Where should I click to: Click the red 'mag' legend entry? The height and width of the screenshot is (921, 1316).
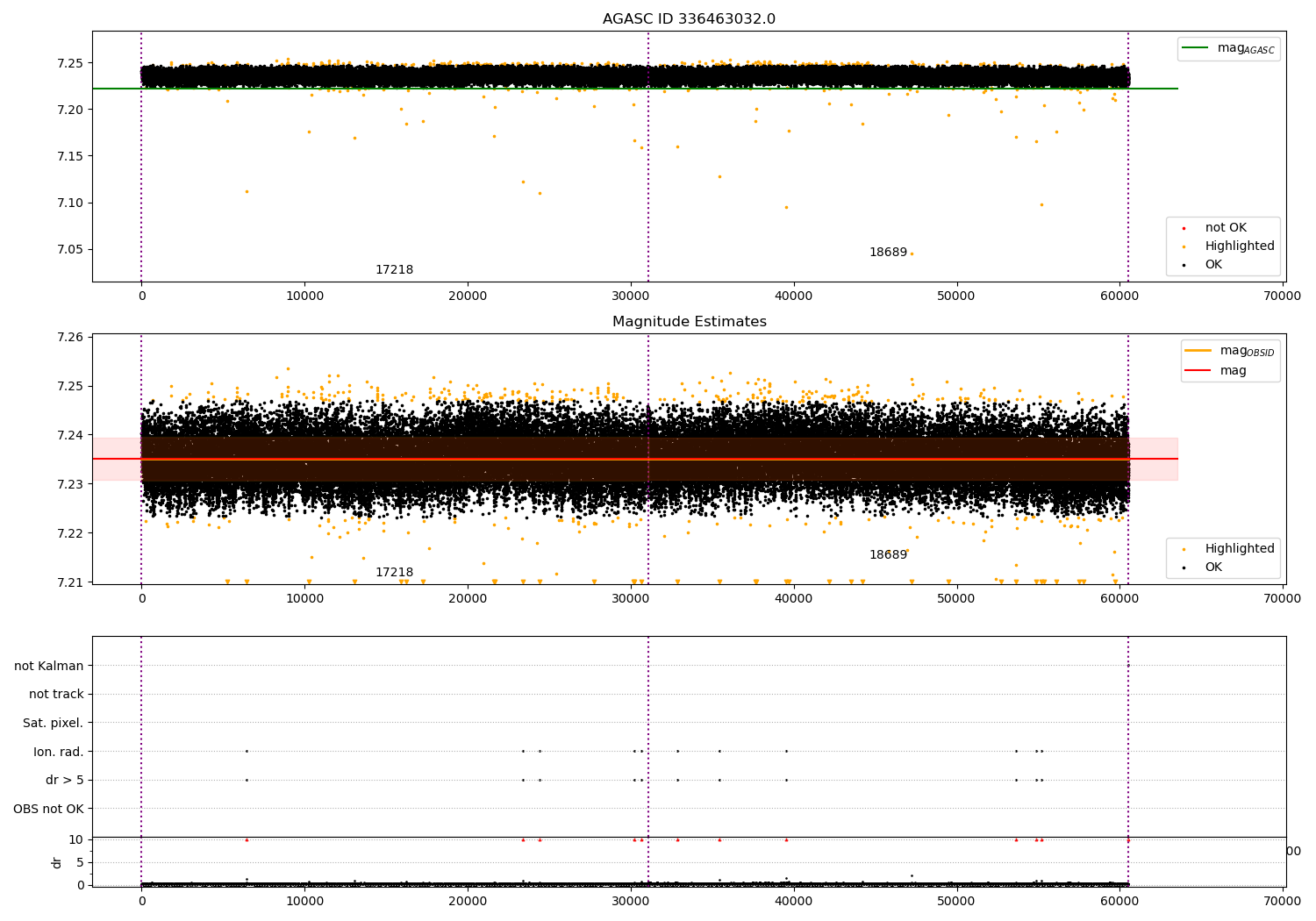click(x=1216, y=371)
